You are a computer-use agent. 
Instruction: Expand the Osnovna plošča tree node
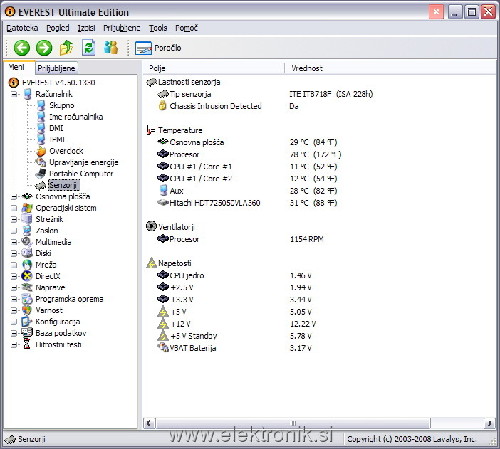point(14,197)
